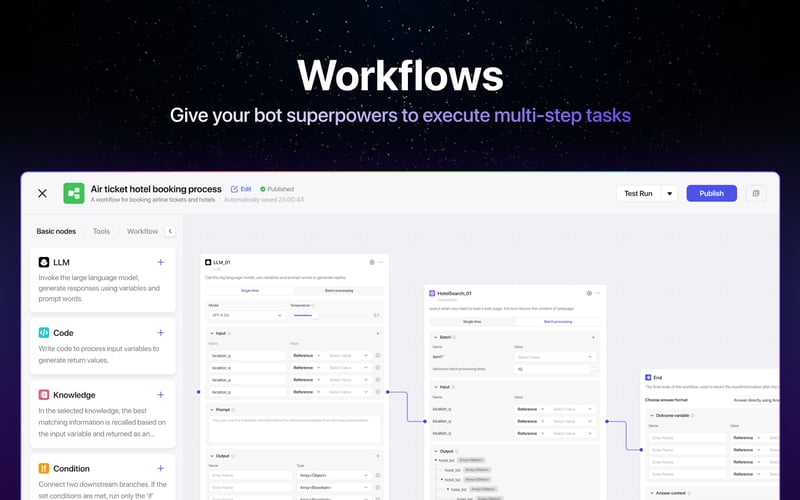This screenshot has width=800, height=500.
Task: Switch to the Tools tab
Action: (x=101, y=231)
